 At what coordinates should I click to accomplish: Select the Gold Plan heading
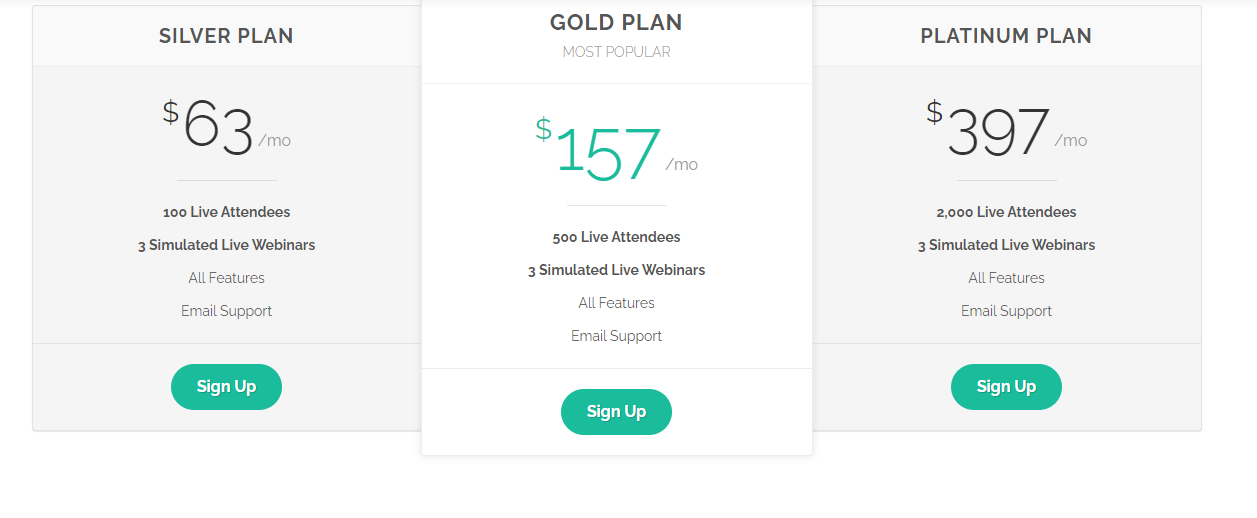(616, 23)
